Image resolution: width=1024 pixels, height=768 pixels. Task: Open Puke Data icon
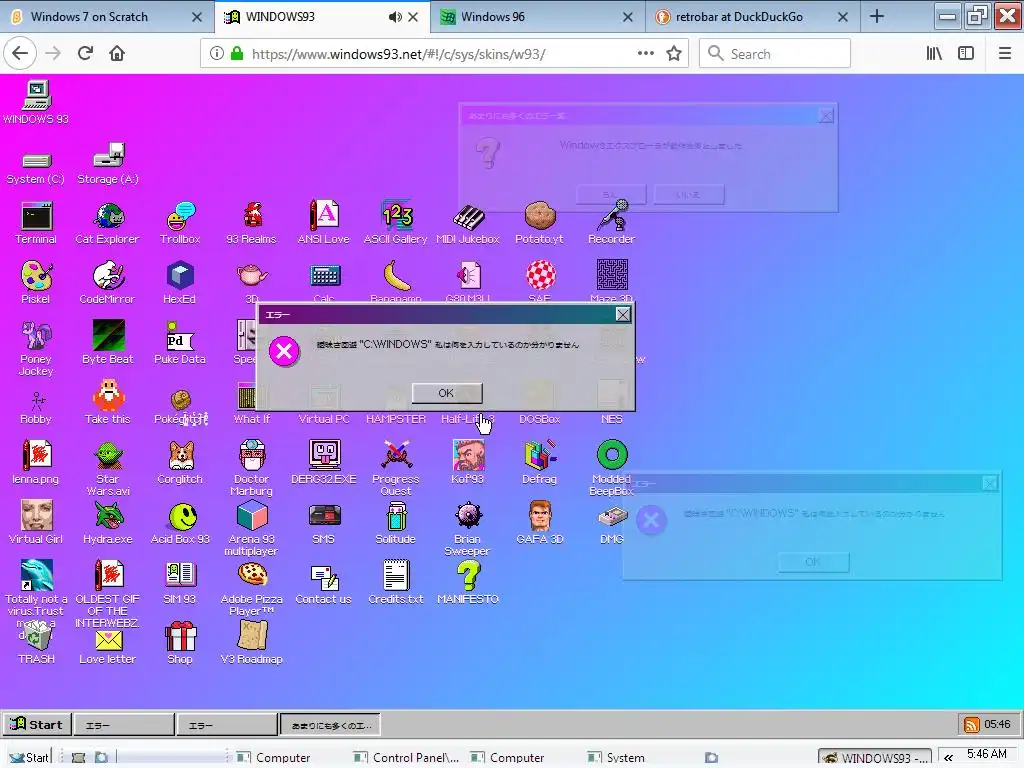(x=180, y=342)
